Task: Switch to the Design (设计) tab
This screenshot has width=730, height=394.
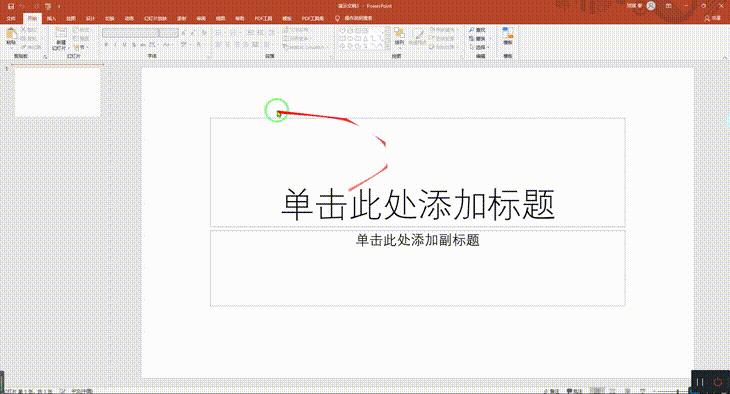Action: coord(90,18)
